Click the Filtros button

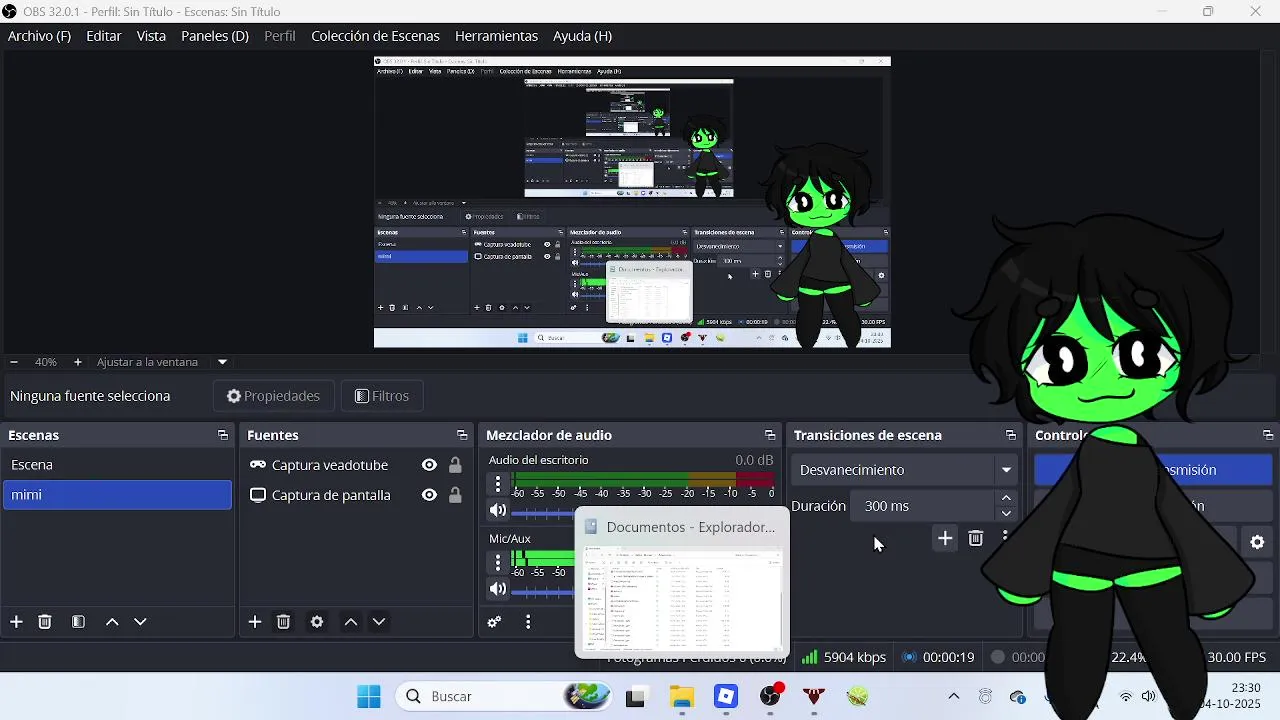tap(382, 396)
